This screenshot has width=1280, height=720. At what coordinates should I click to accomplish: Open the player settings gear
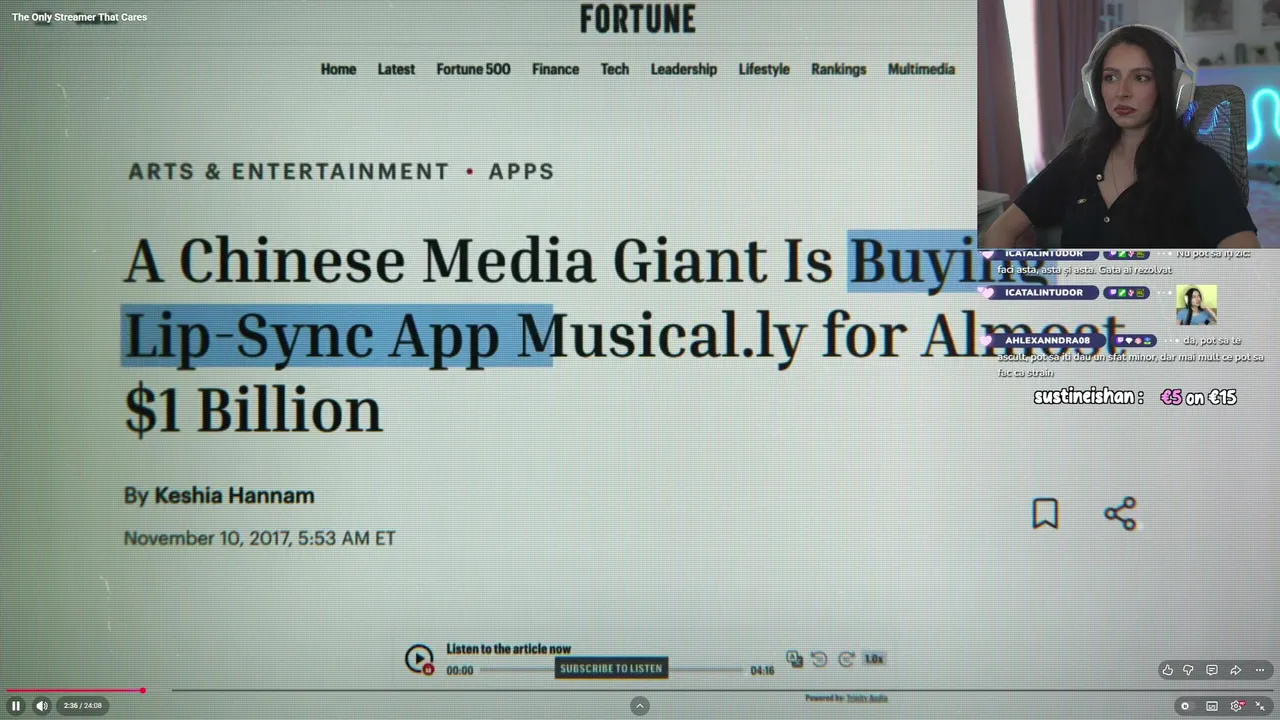1237,706
